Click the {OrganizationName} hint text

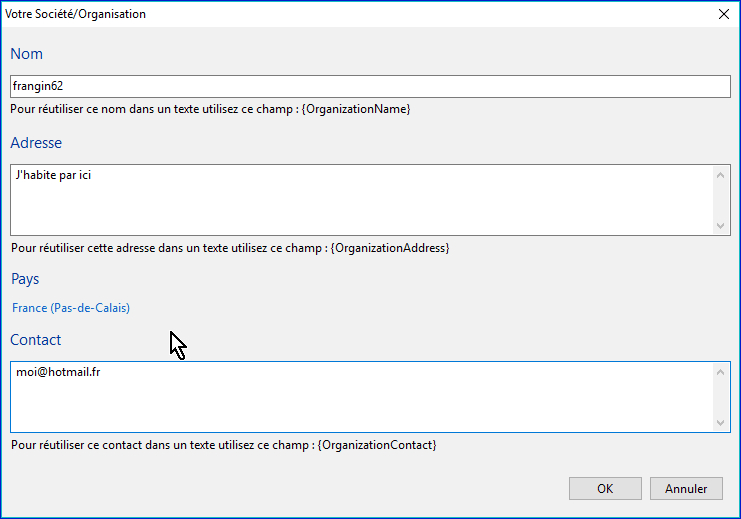[x=356, y=108]
